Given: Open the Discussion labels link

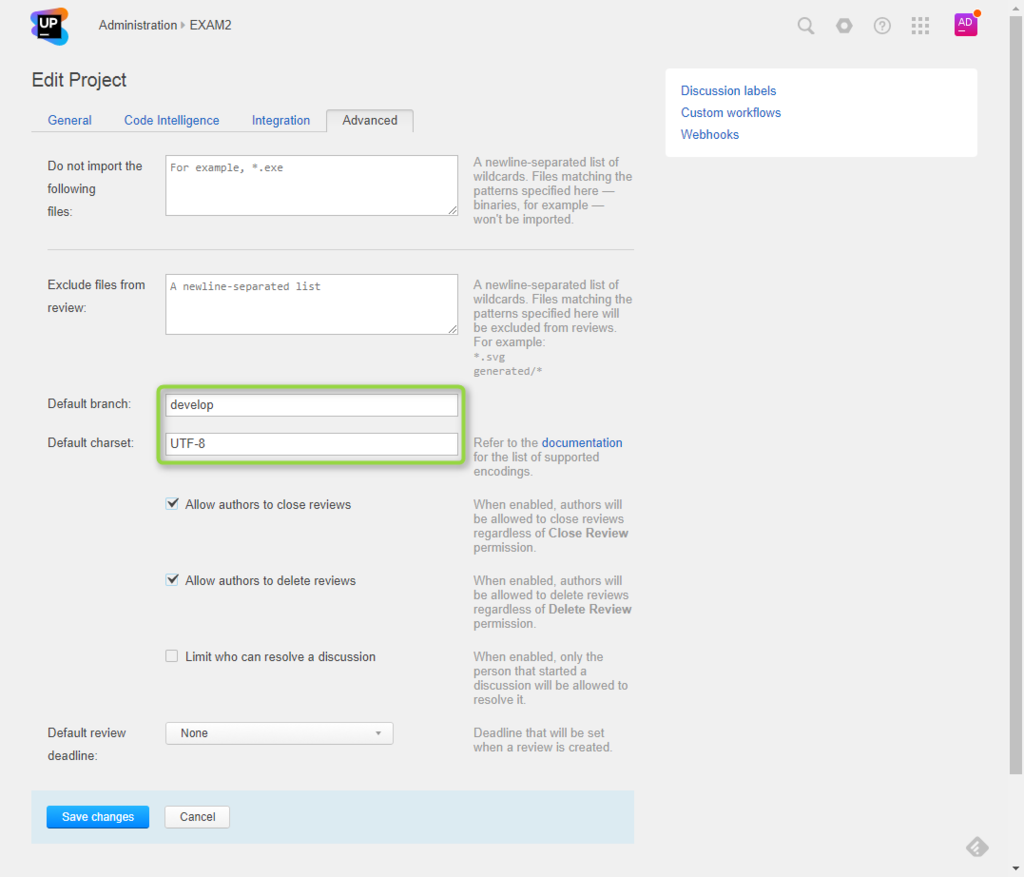Looking at the screenshot, I should click(x=728, y=91).
